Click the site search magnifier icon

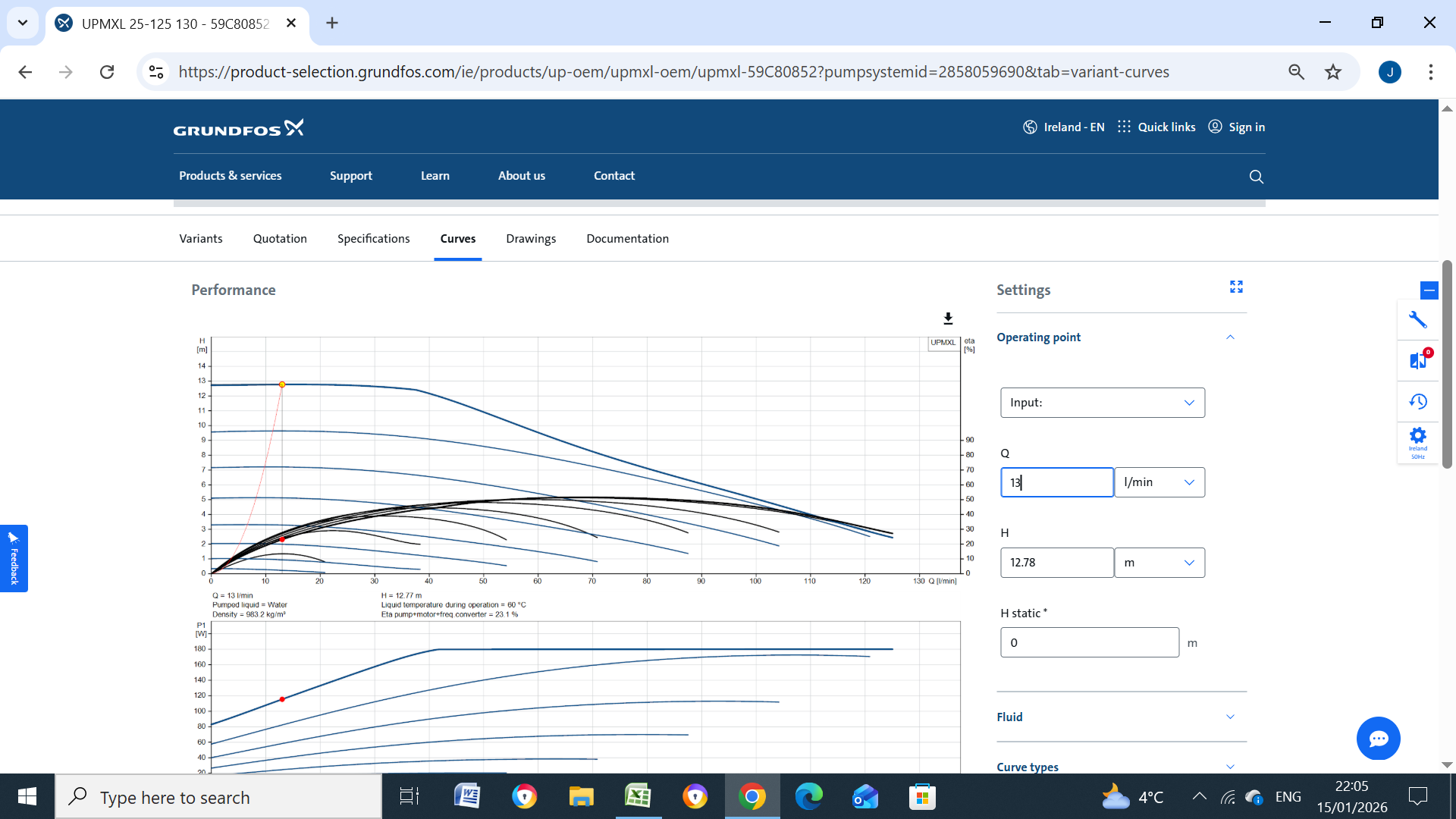1256,177
